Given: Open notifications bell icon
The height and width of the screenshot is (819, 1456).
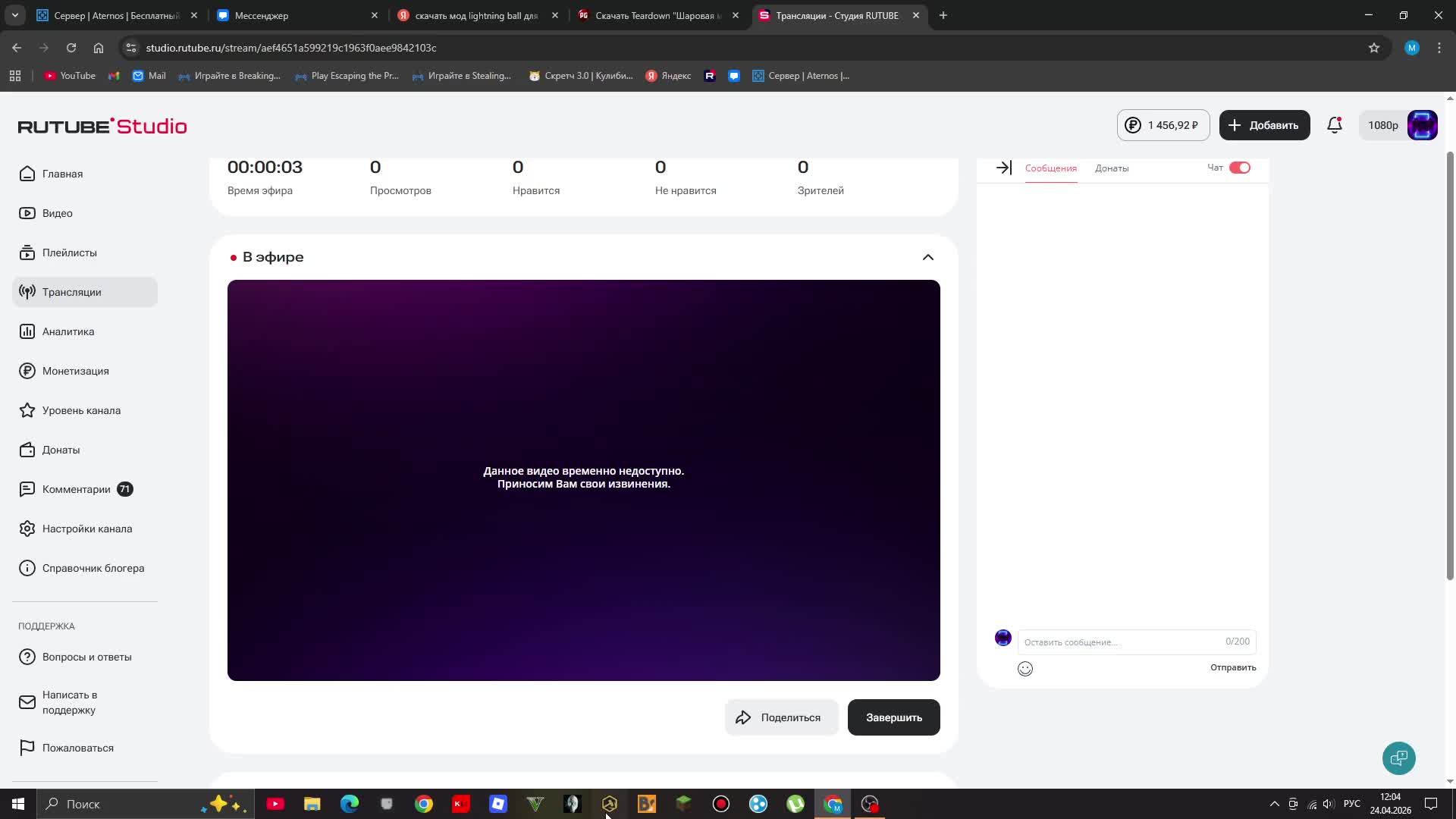Looking at the screenshot, I should click(1335, 125).
